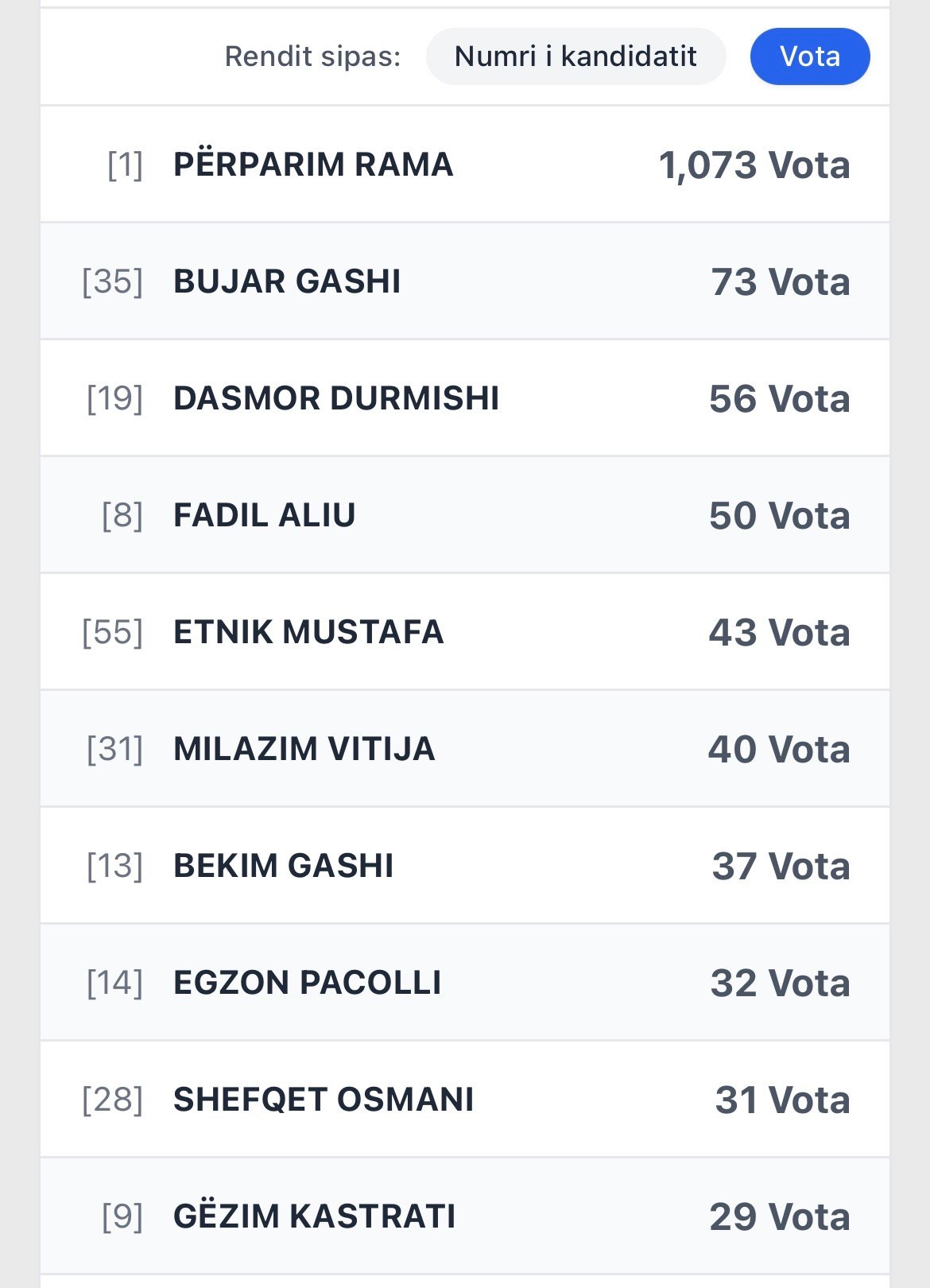Click DASMOR DURMISHI name
Screen dimensions: 930x1288
point(336,398)
